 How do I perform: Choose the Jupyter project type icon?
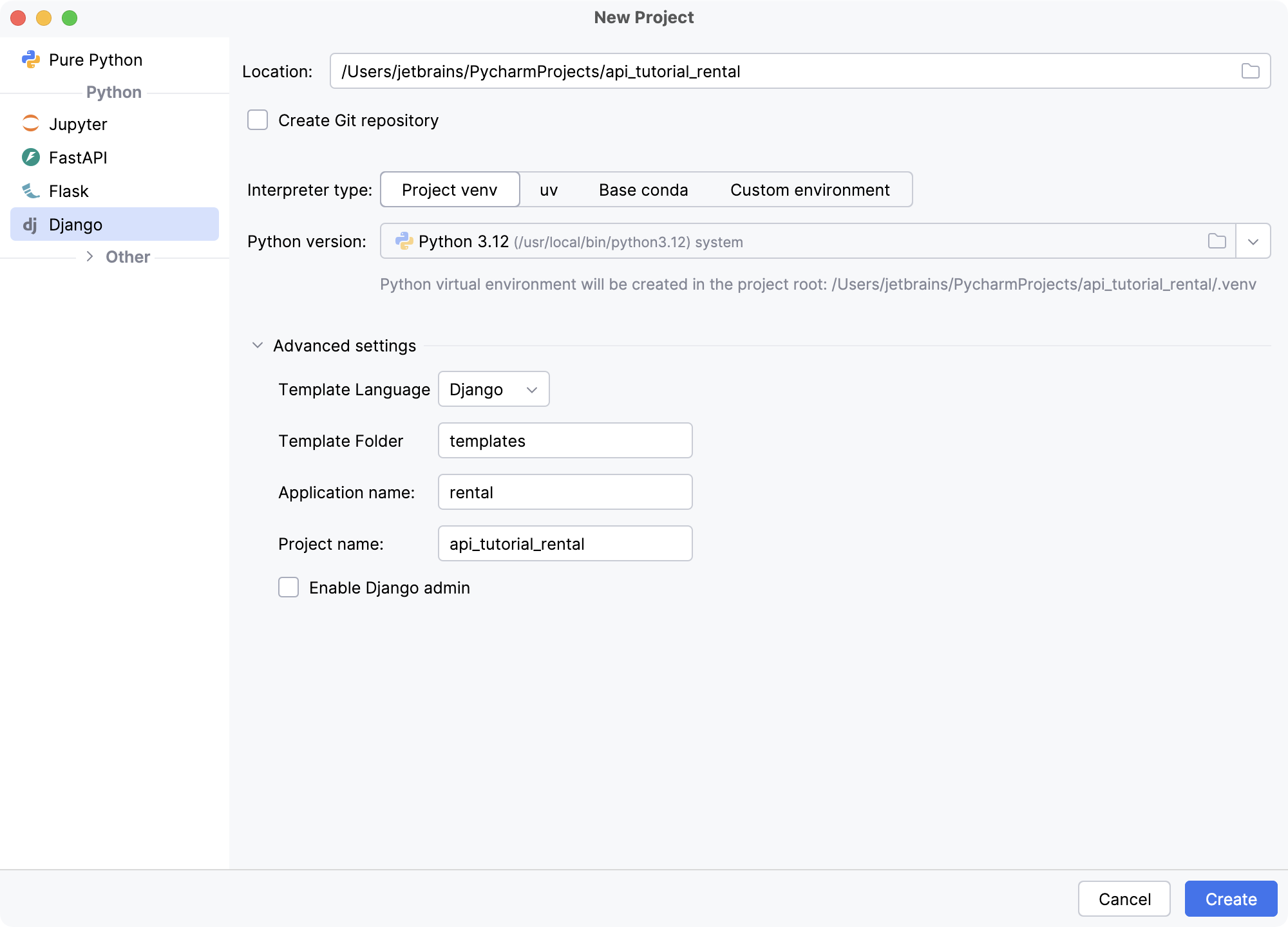30,124
